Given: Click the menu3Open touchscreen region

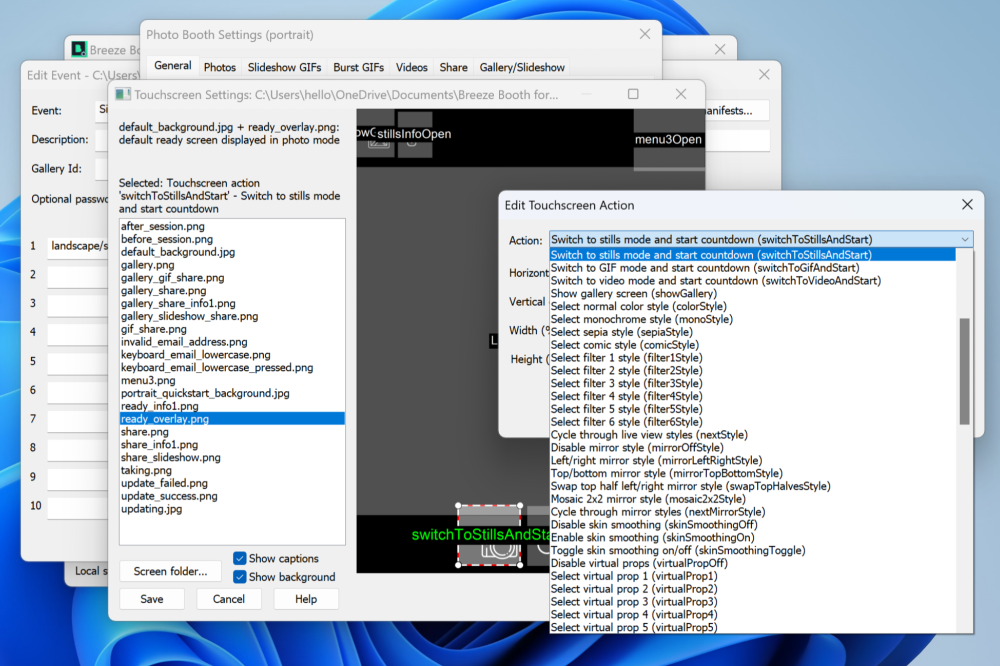Looking at the screenshot, I should coord(668,139).
